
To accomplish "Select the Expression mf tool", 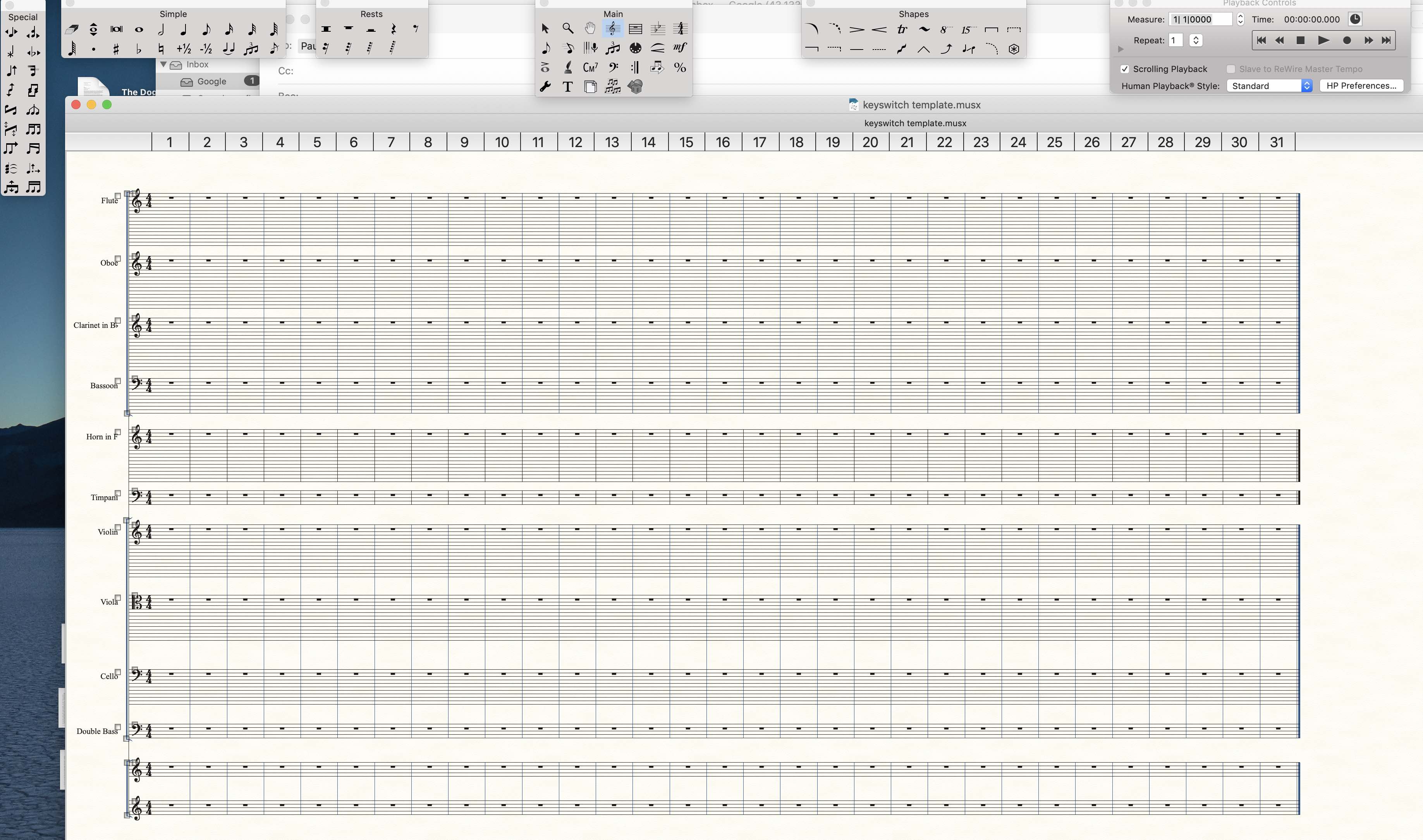I will click(x=680, y=48).
